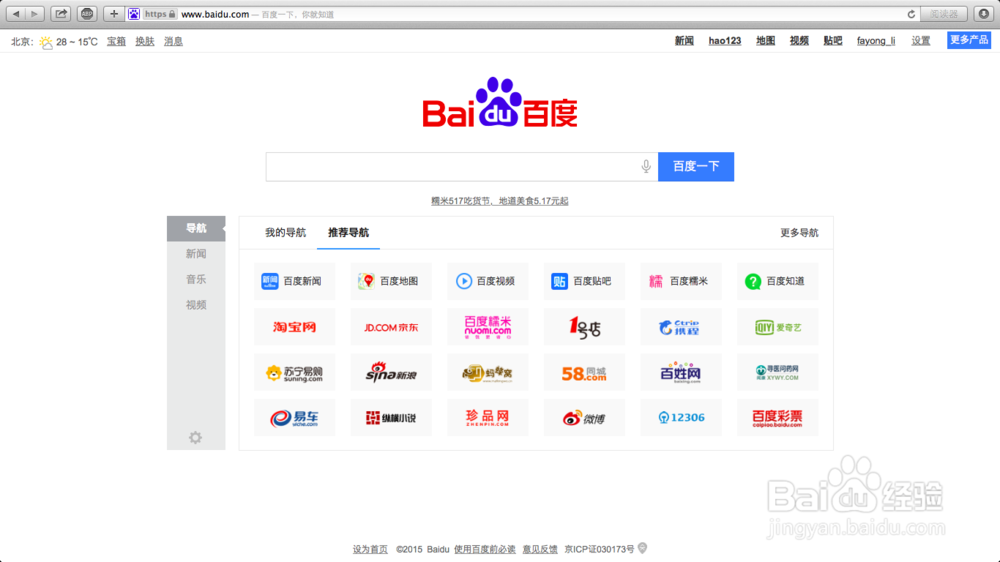Open the Ctrip 携程 logo tile
The width and height of the screenshot is (1000, 562).
click(680, 327)
